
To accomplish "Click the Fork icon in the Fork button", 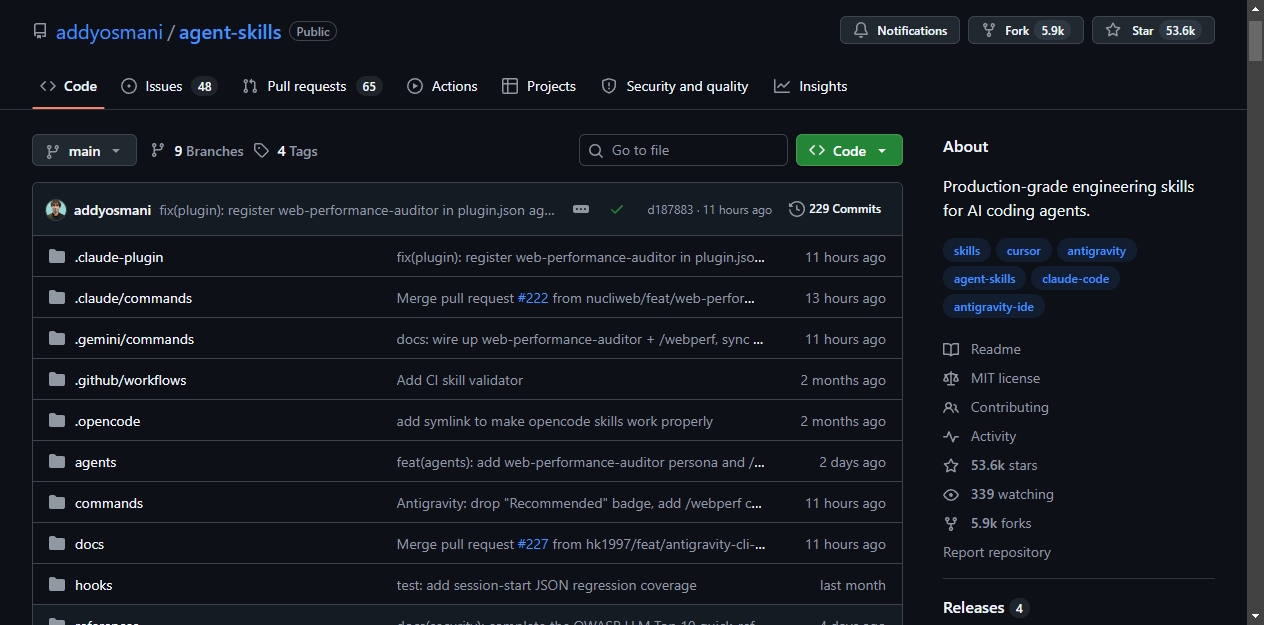I will click(989, 31).
